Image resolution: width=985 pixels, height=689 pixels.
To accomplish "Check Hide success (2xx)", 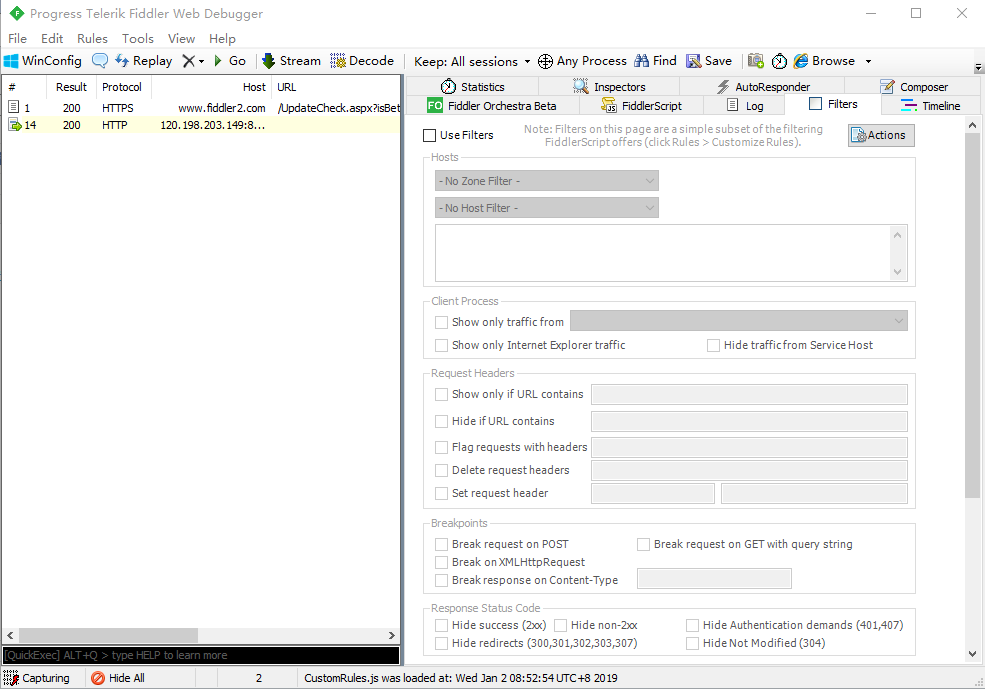I will pos(442,626).
